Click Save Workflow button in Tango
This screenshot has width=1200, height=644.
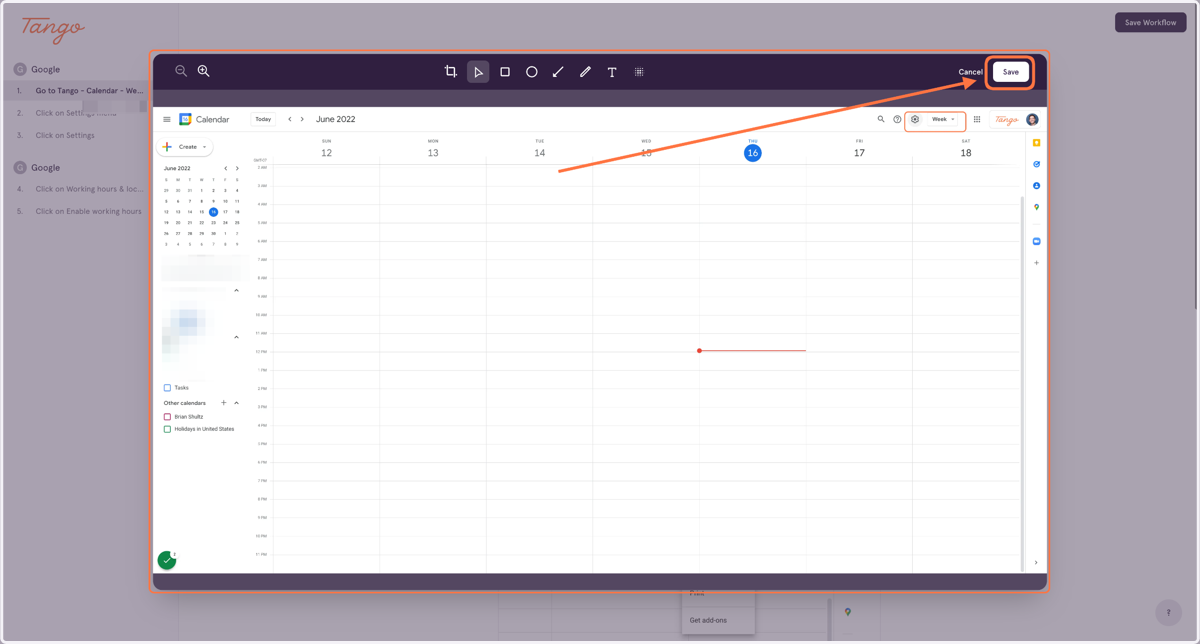[1150, 22]
